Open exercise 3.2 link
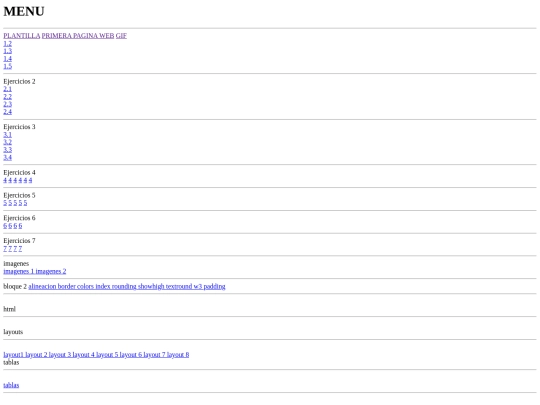Screen dimensions: 540x405 pyautogui.click(x=8, y=142)
